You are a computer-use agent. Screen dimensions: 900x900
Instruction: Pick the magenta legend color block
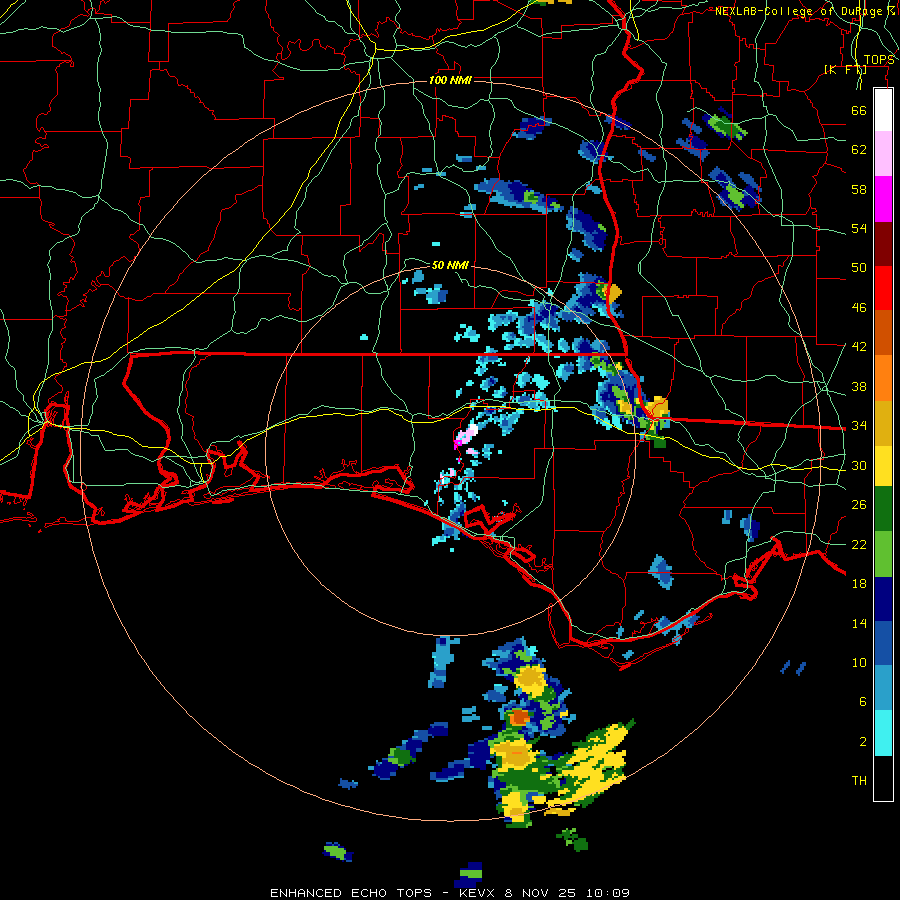(883, 199)
